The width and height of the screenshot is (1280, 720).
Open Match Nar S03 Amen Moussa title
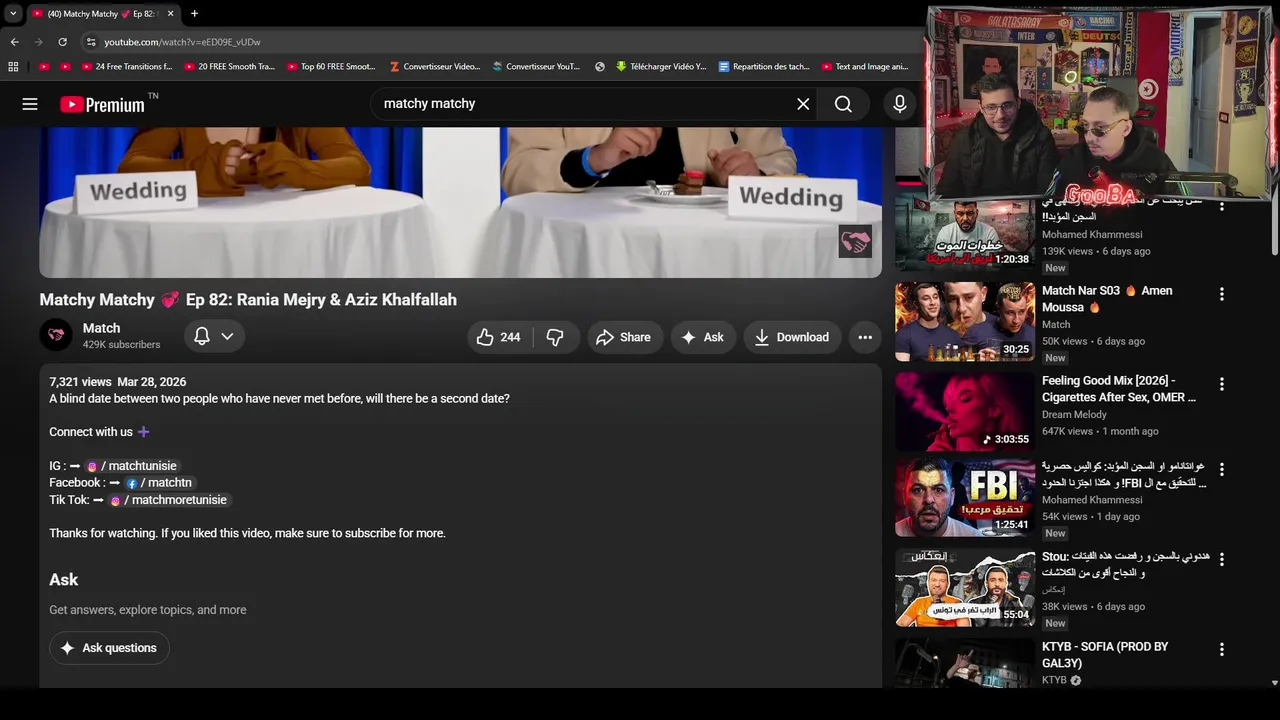click(1107, 299)
